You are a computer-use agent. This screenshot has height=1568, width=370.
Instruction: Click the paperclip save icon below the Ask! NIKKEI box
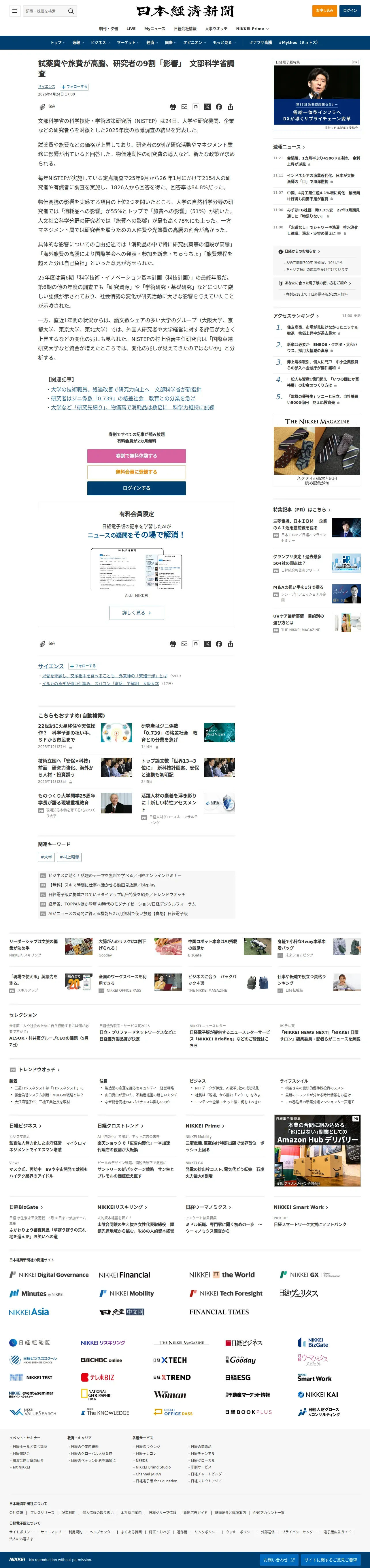click(x=43, y=644)
